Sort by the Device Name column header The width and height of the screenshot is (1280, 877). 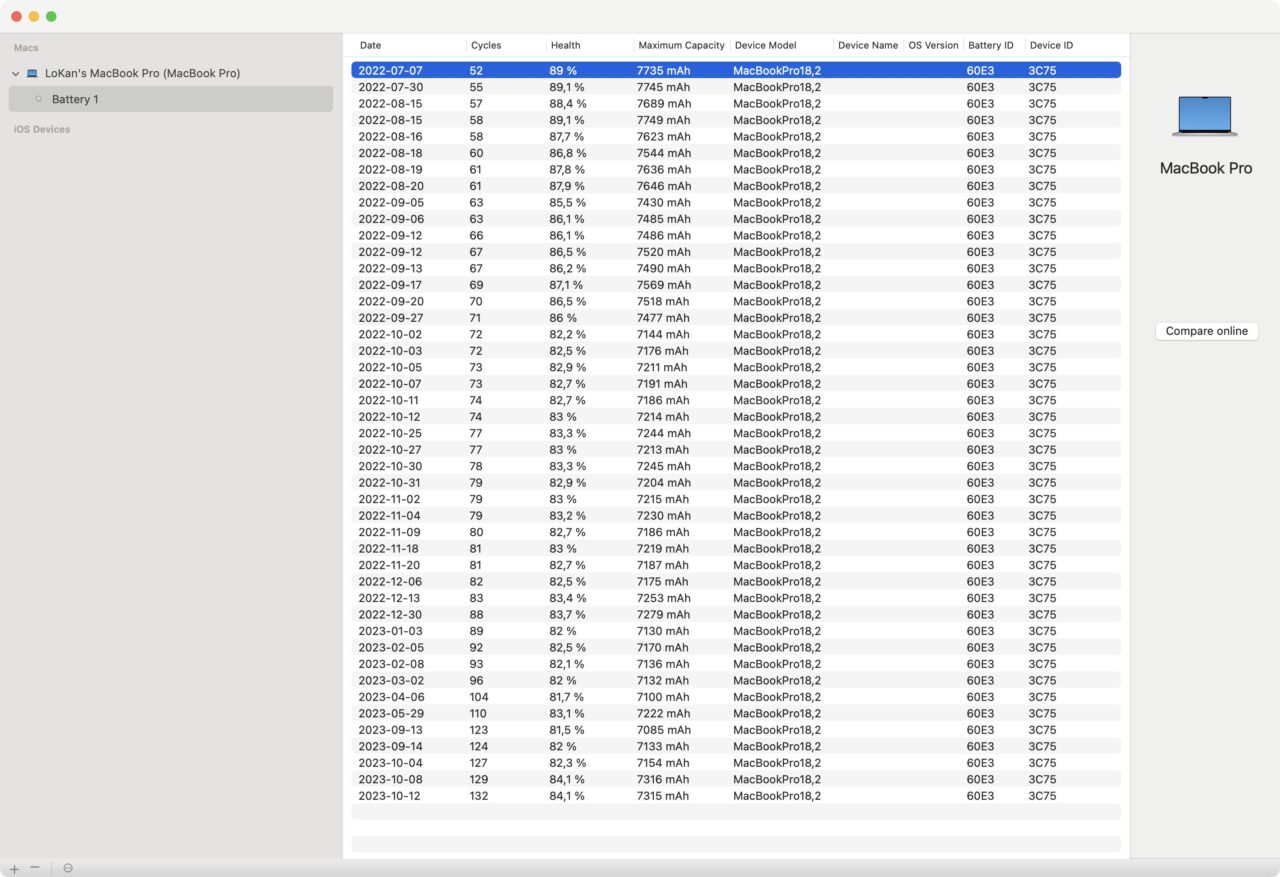868,45
